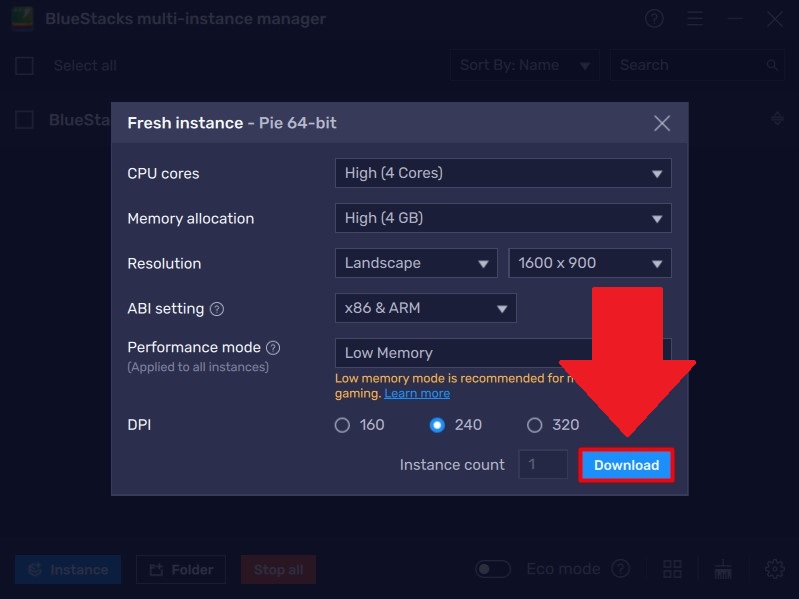Click the search magnifier icon
The image size is (799, 599).
point(772,65)
